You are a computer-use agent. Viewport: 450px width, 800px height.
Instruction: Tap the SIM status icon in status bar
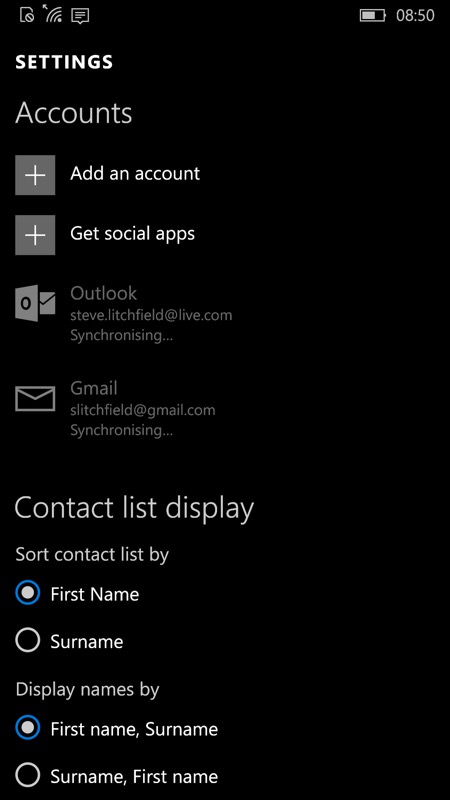point(27,15)
